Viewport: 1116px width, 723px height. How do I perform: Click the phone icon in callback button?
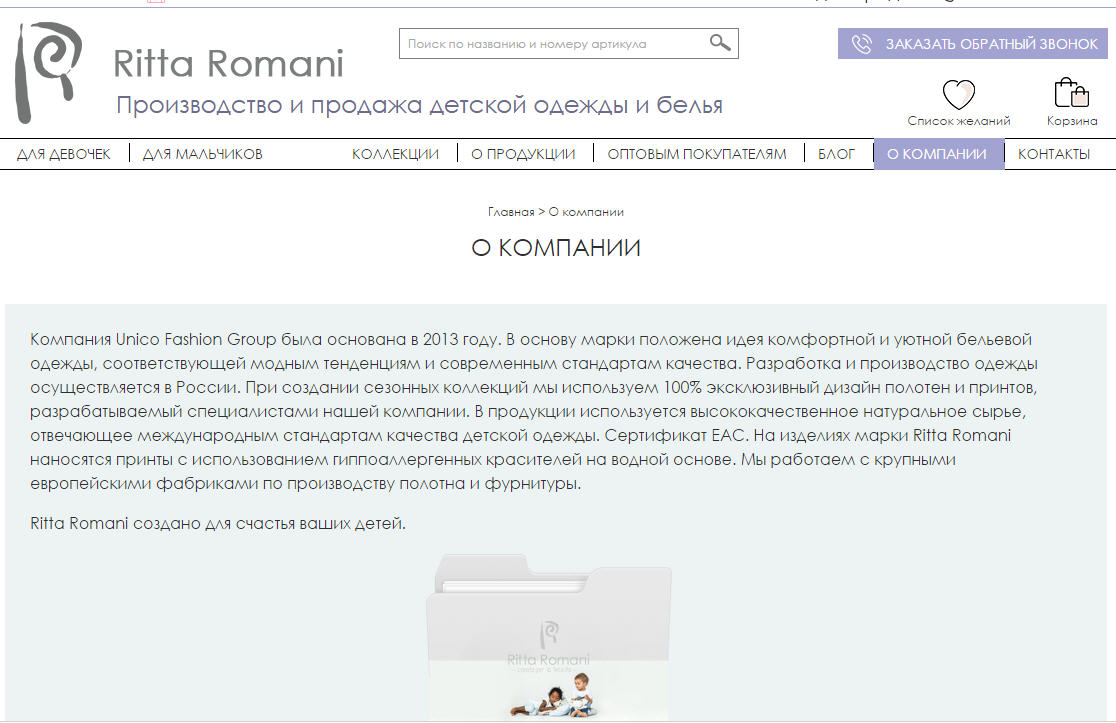pyautogui.click(x=861, y=44)
